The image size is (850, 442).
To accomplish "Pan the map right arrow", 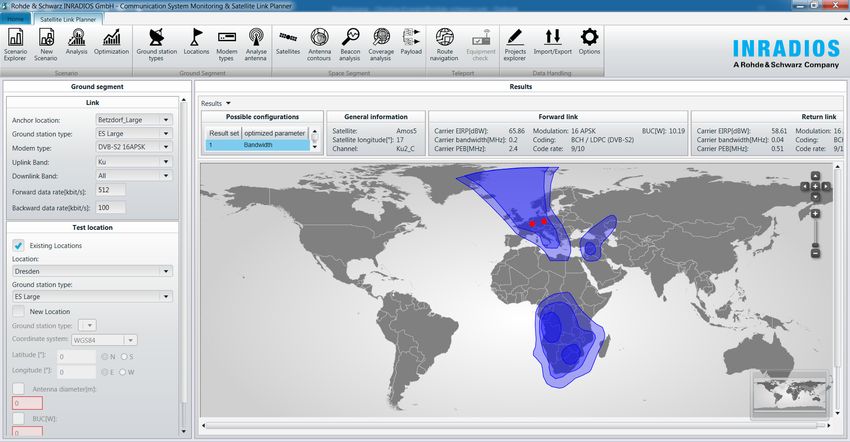I will click(x=826, y=187).
